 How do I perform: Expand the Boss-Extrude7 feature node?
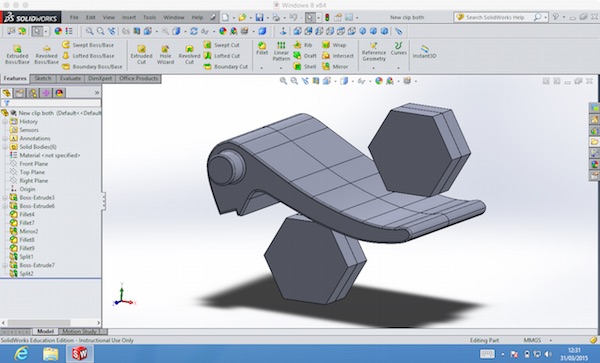[5, 265]
